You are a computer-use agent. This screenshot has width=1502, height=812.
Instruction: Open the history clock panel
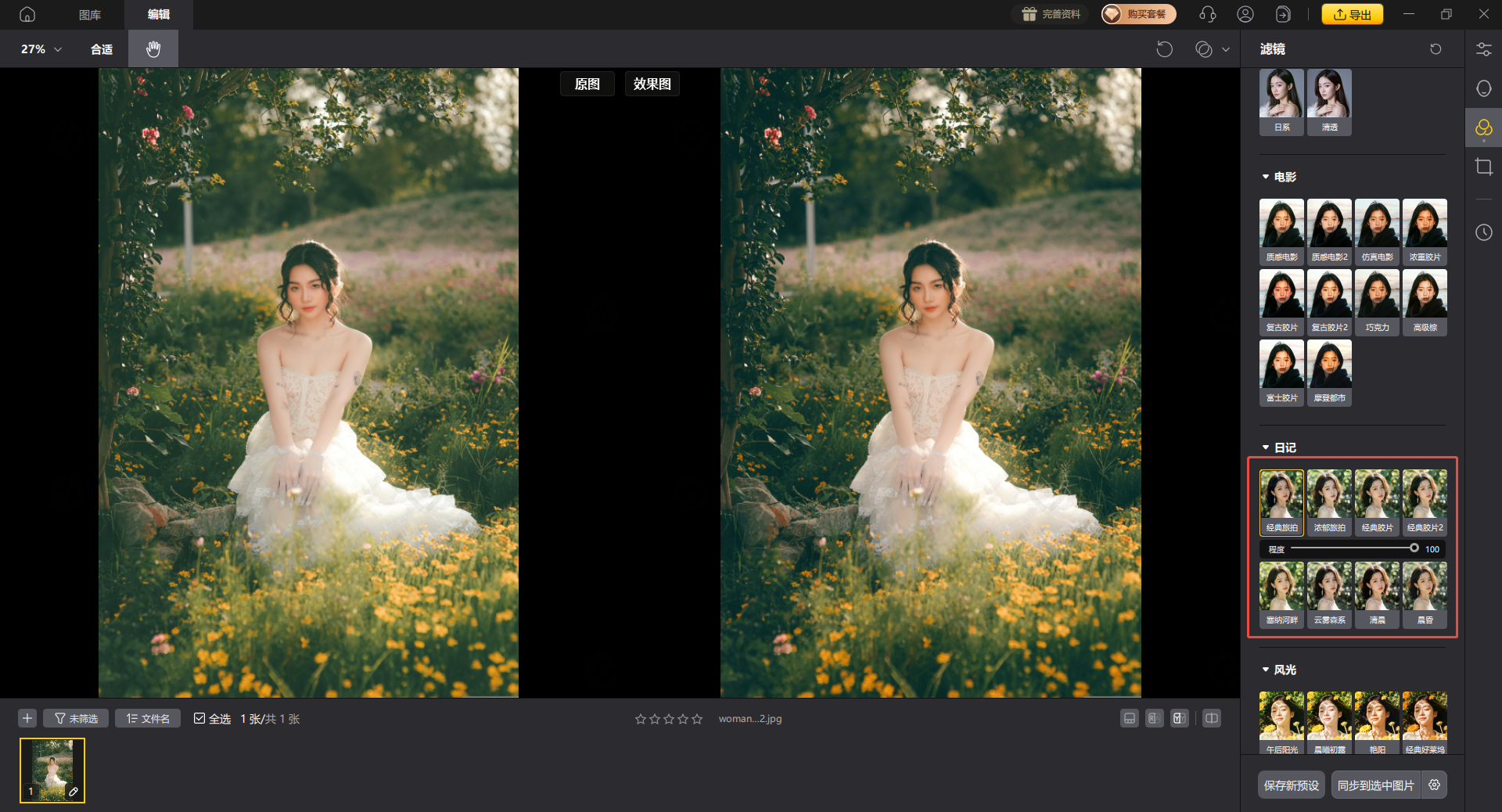point(1483,232)
